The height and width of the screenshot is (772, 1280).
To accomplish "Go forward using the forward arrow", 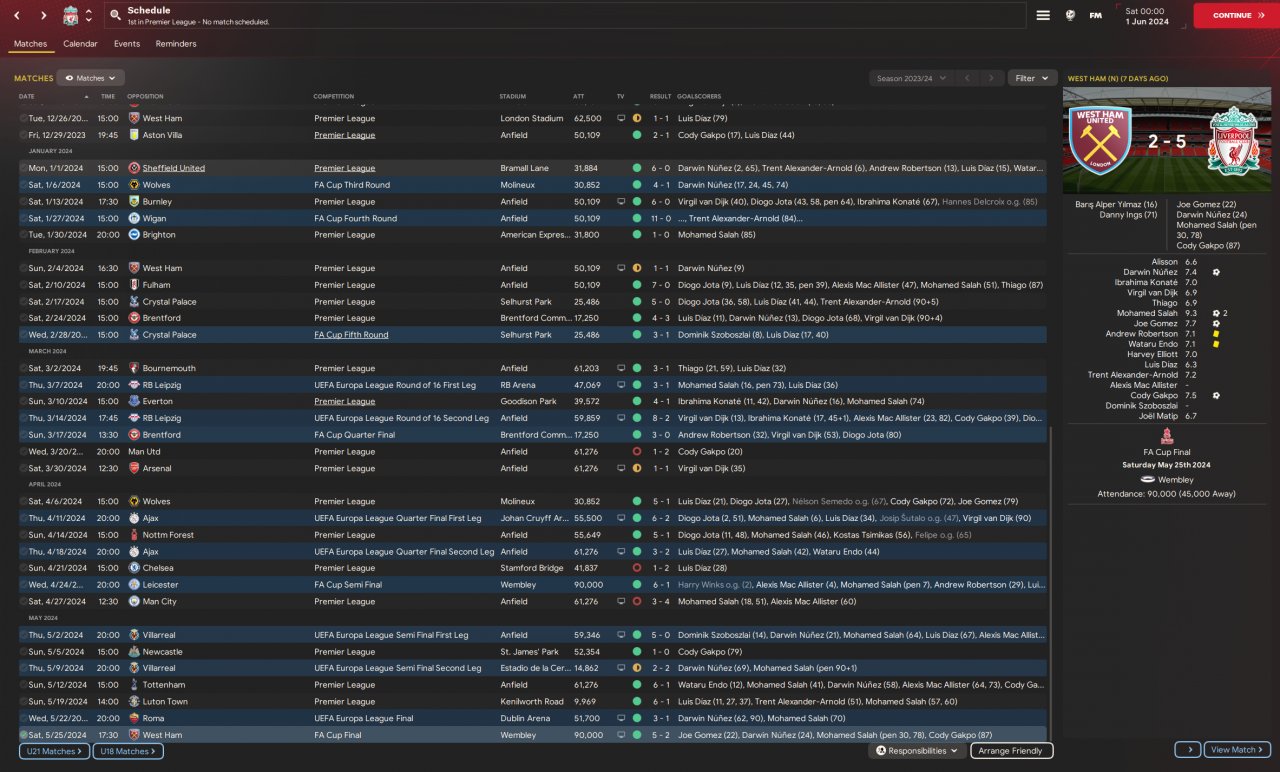I will pyautogui.click(x=43, y=16).
